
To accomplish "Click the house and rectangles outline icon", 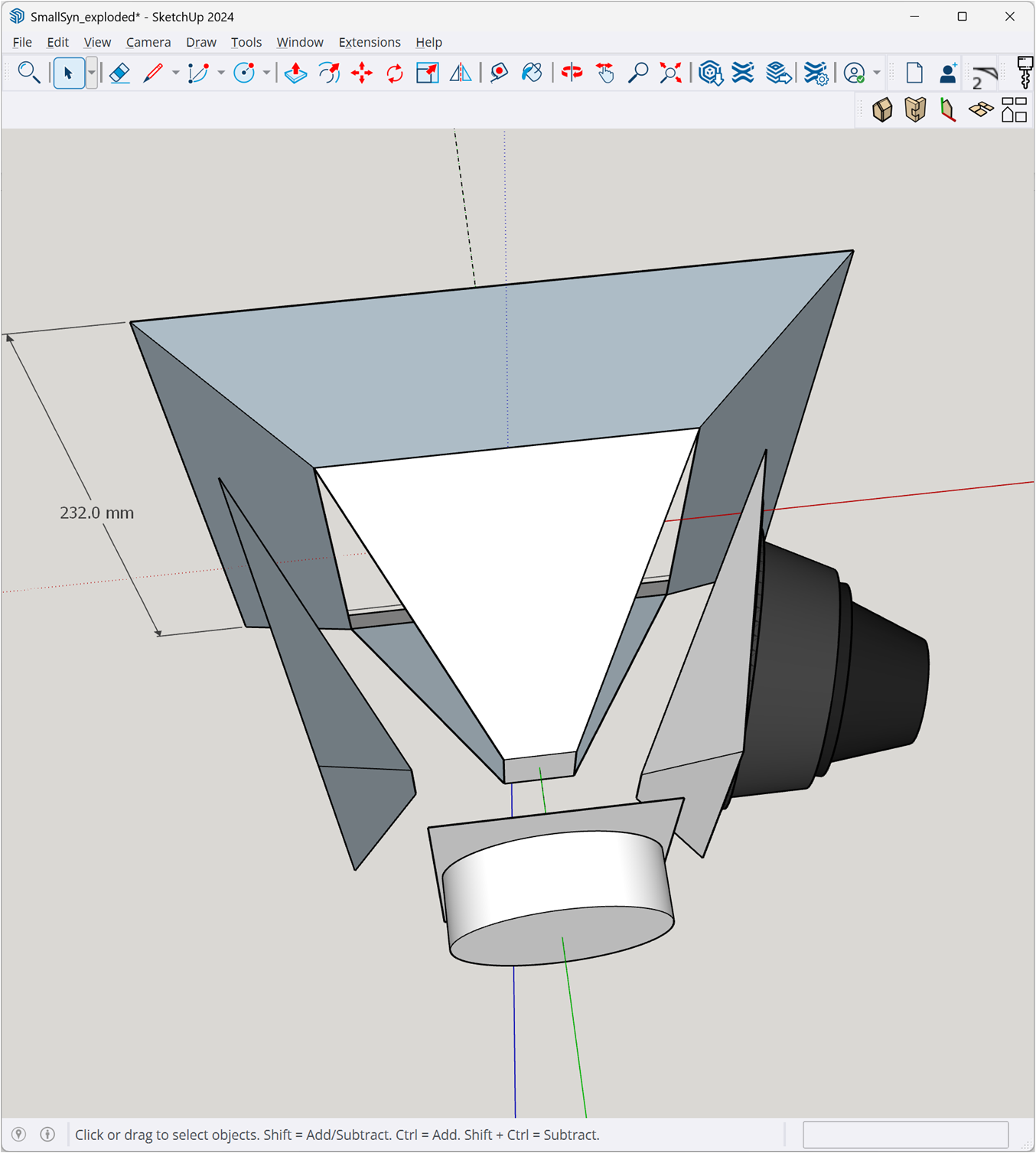I will coord(1015,110).
